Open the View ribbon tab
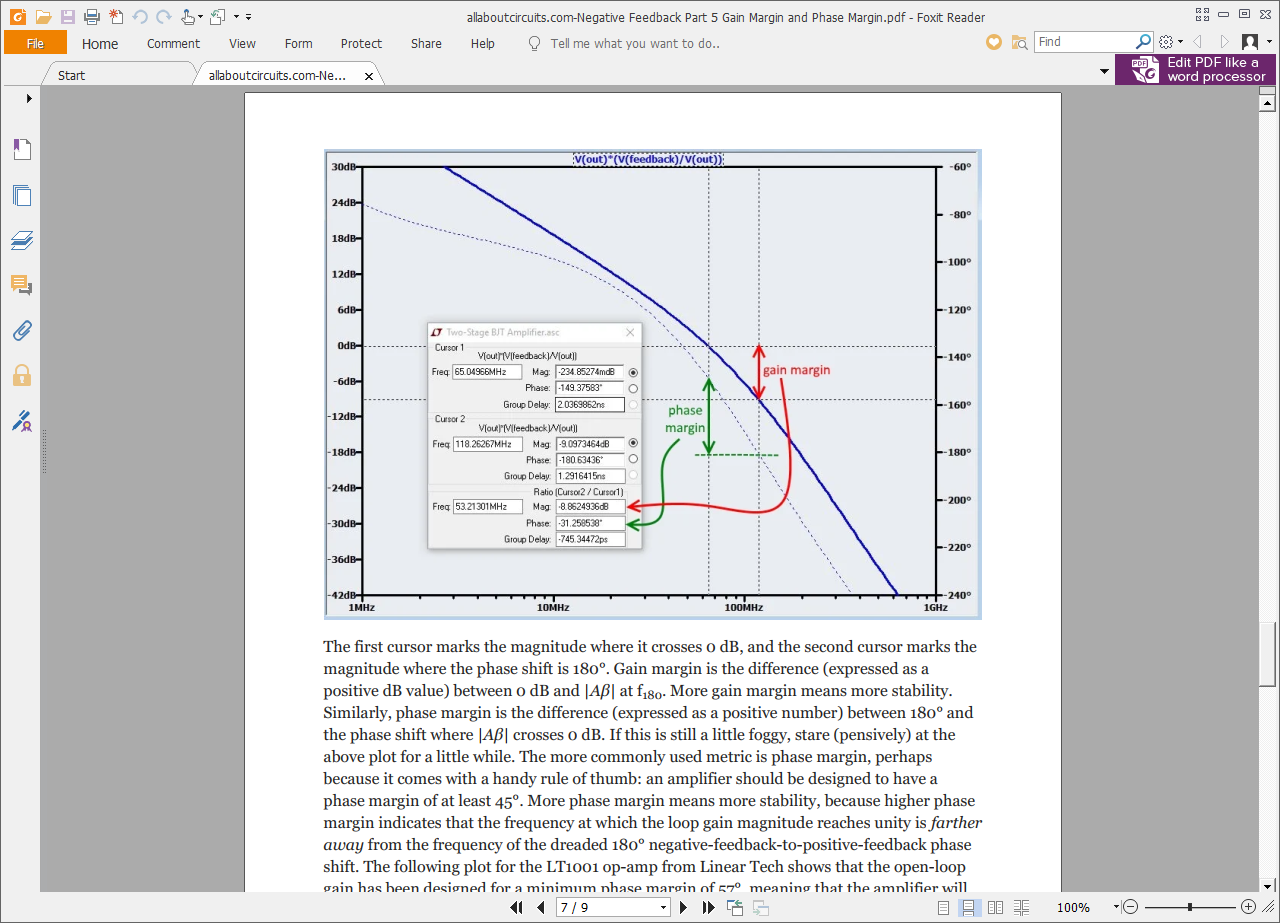Image resolution: width=1280 pixels, height=923 pixels. point(242,43)
